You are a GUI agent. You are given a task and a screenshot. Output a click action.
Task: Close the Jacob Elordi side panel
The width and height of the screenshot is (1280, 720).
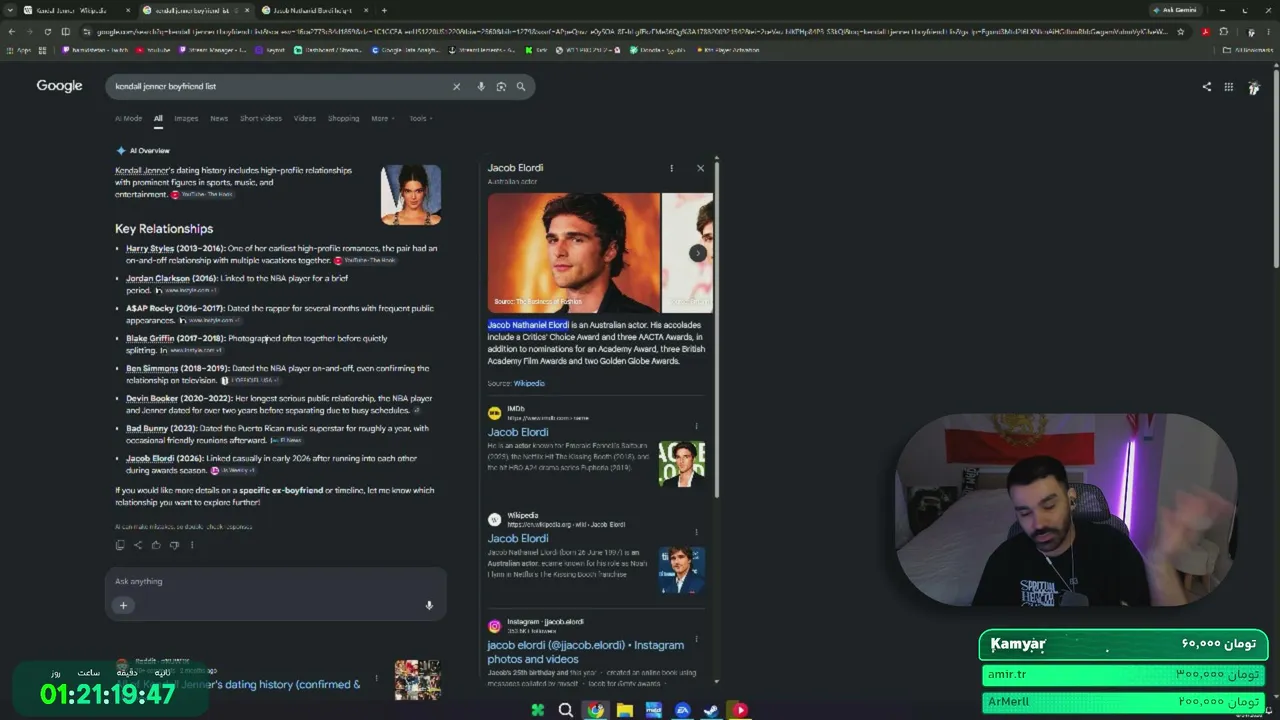click(x=700, y=168)
